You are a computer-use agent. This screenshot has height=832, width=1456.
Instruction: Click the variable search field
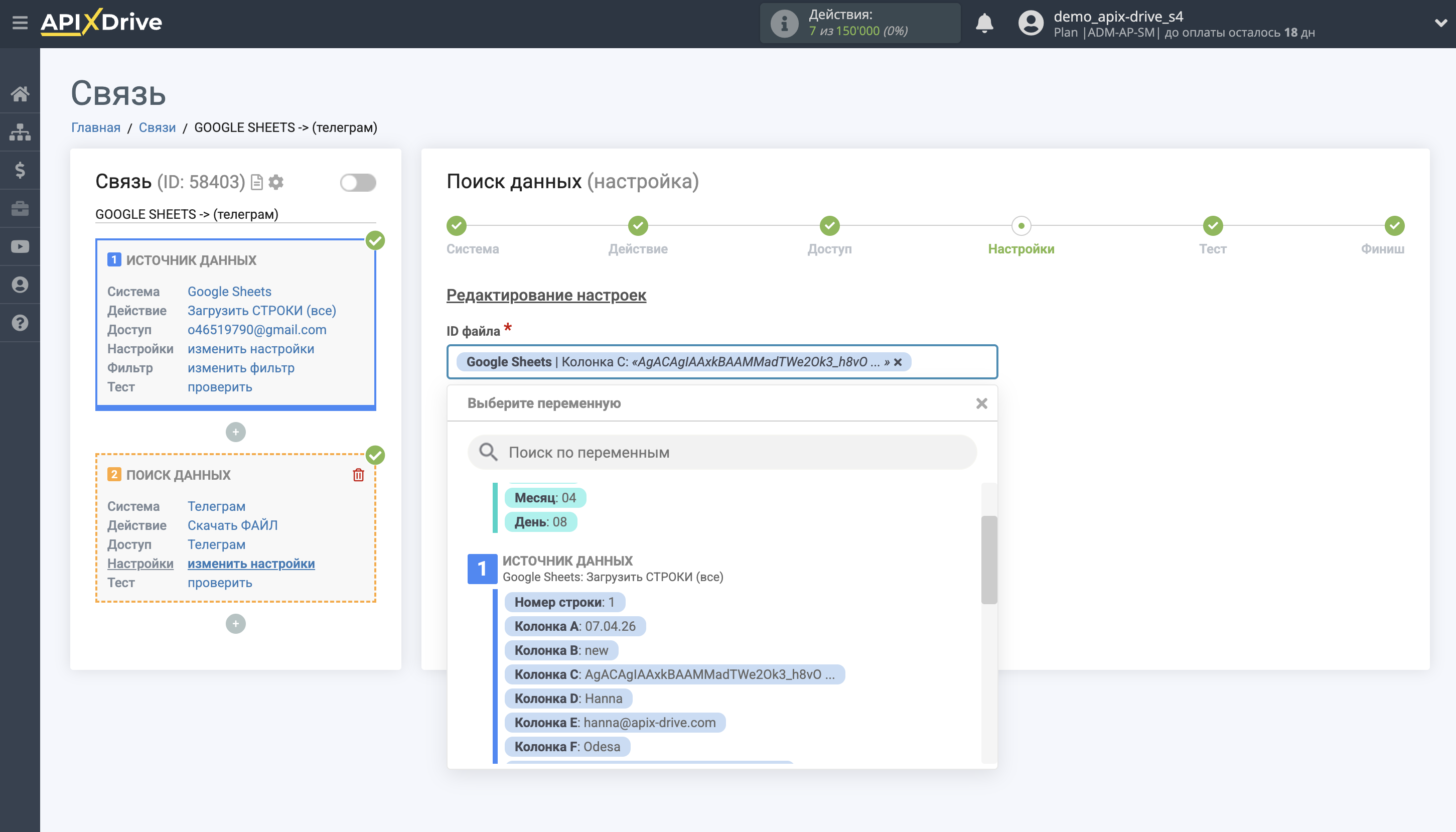[x=722, y=453]
